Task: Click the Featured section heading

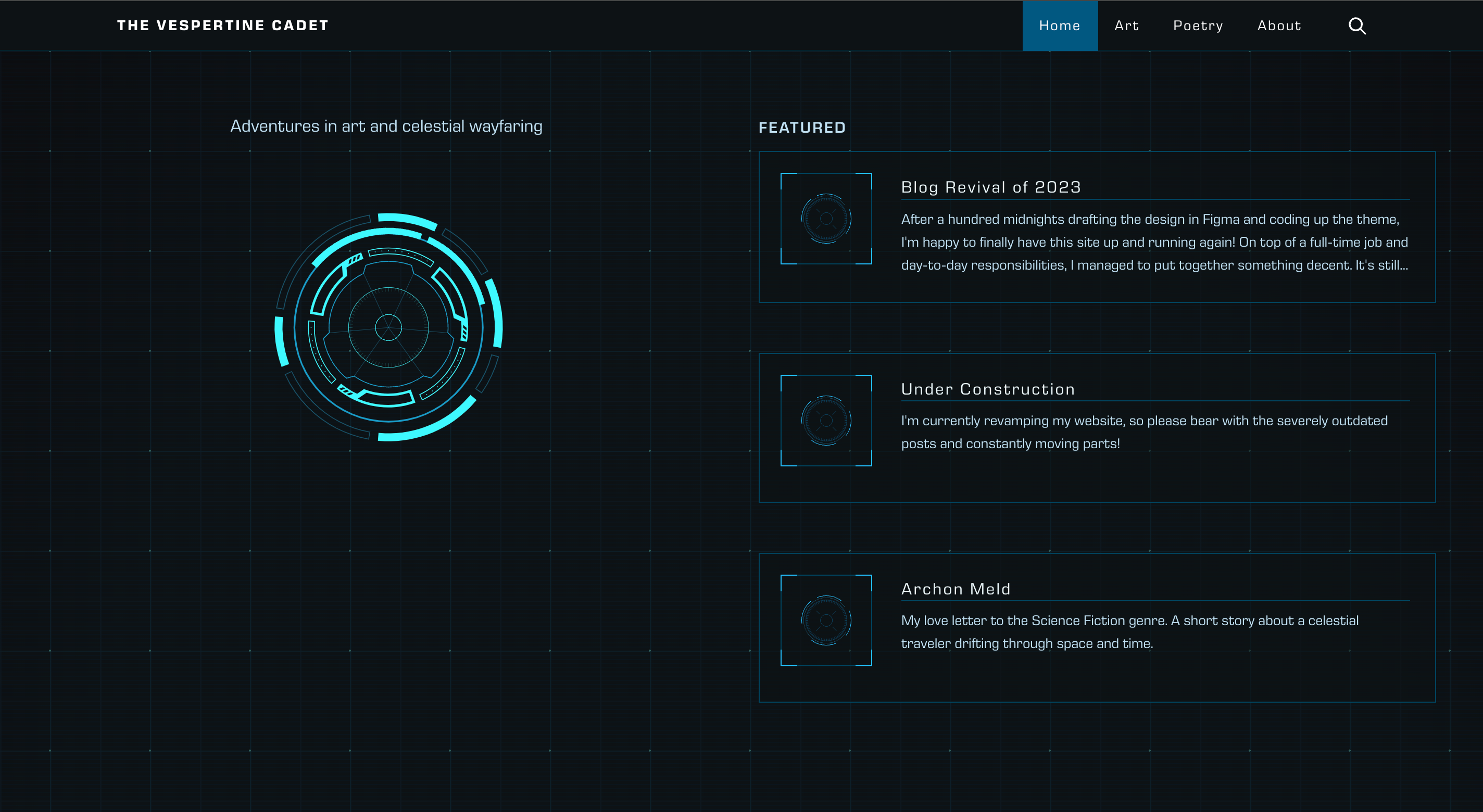Action: click(x=801, y=128)
